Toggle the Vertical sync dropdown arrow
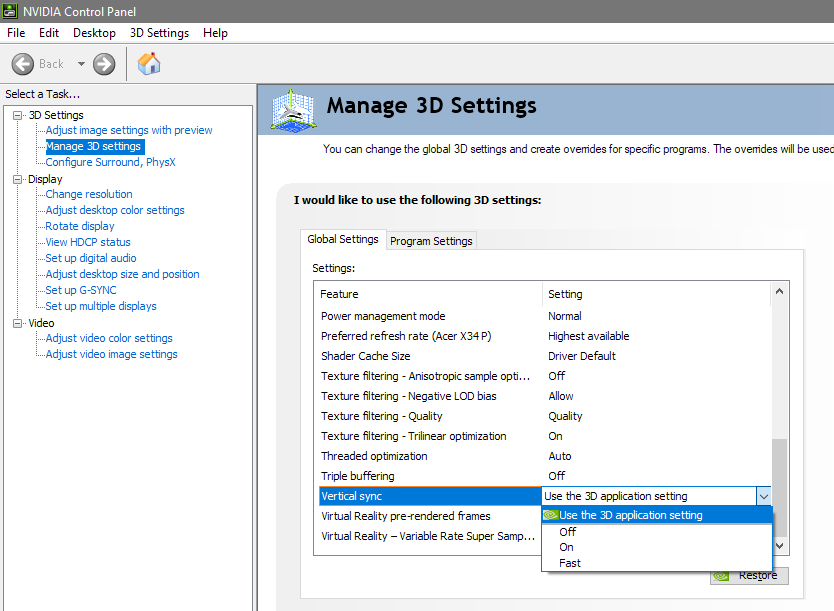The image size is (834, 611). point(763,496)
